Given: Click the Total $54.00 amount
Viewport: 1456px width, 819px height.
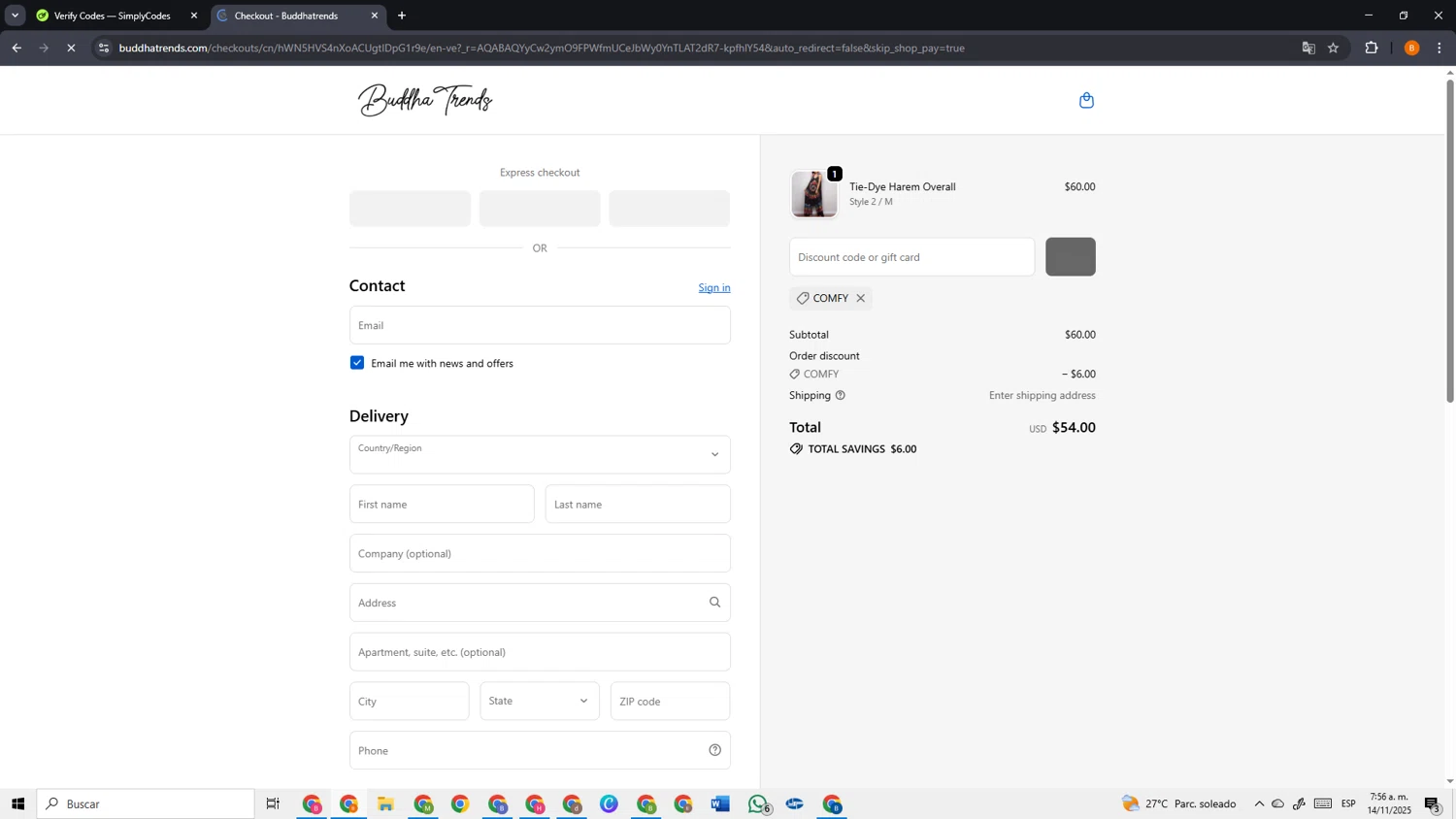Looking at the screenshot, I should click(x=1074, y=427).
